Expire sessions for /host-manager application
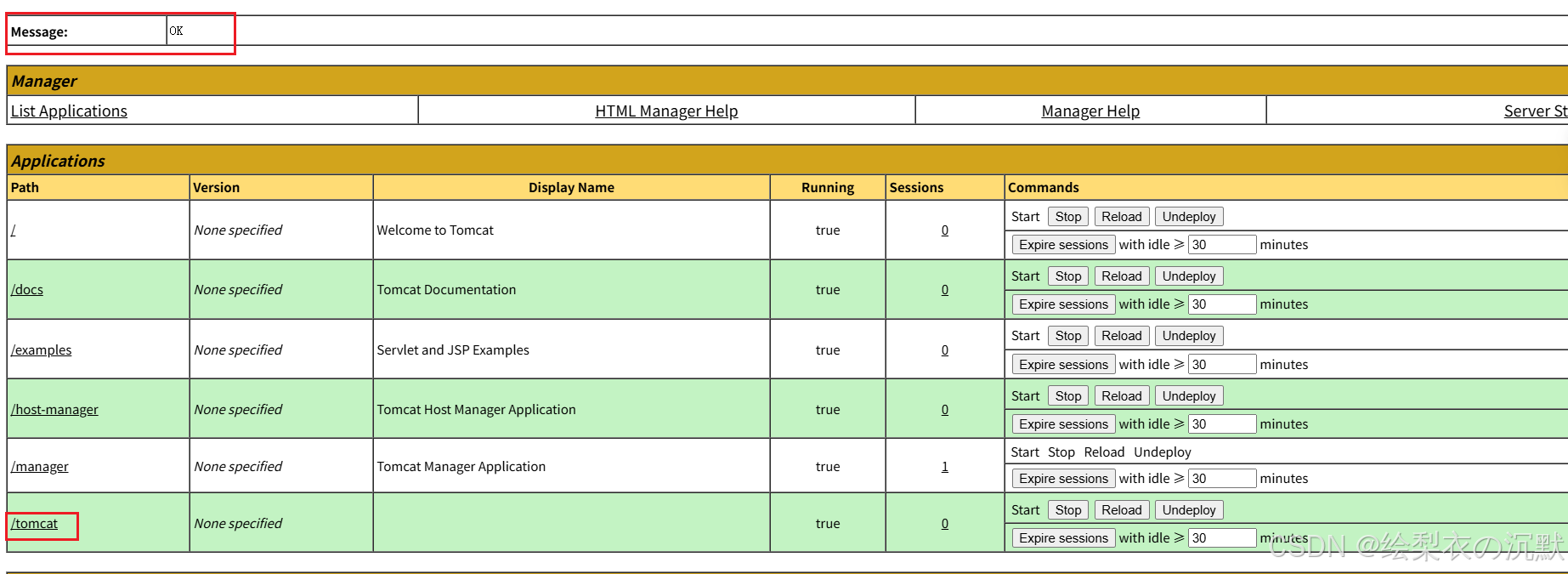This screenshot has height=574, width=1568. 1063,424
